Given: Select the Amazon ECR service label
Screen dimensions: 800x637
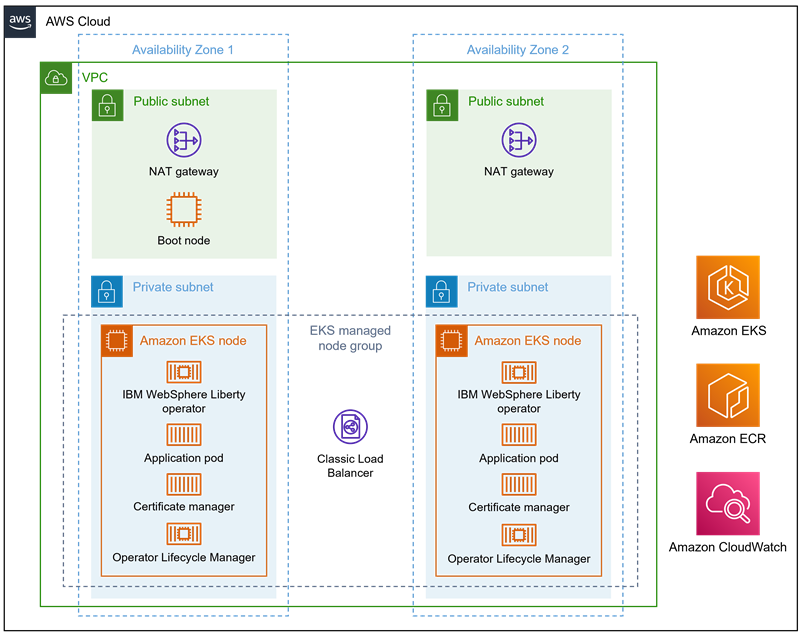Looking at the screenshot, I should click(728, 439).
